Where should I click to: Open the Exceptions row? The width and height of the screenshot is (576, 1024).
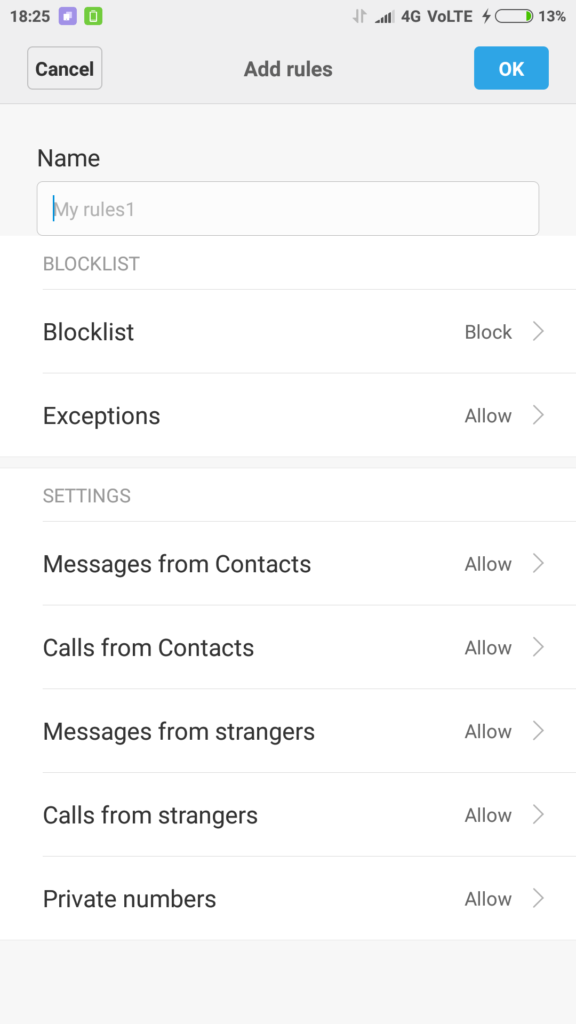pyautogui.click(x=288, y=415)
